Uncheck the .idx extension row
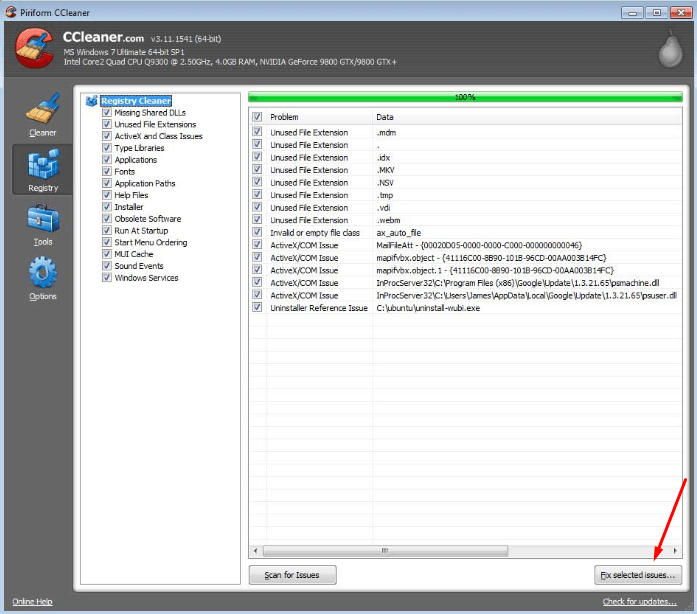The width and height of the screenshot is (697, 614). (x=257, y=157)
